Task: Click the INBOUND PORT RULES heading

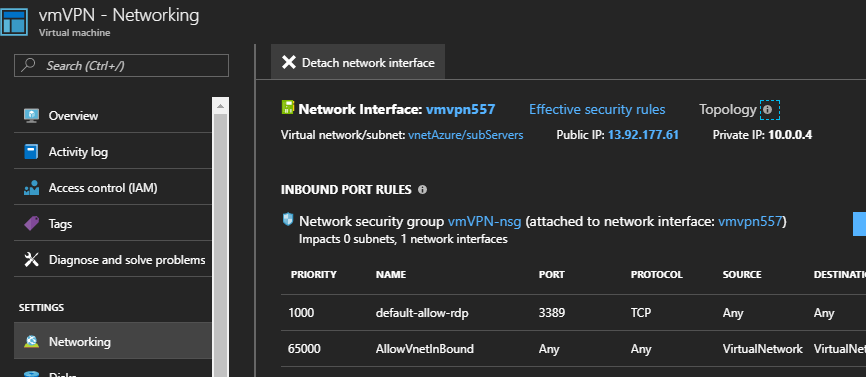Action: pyautogui.click(x=346, y=190)
